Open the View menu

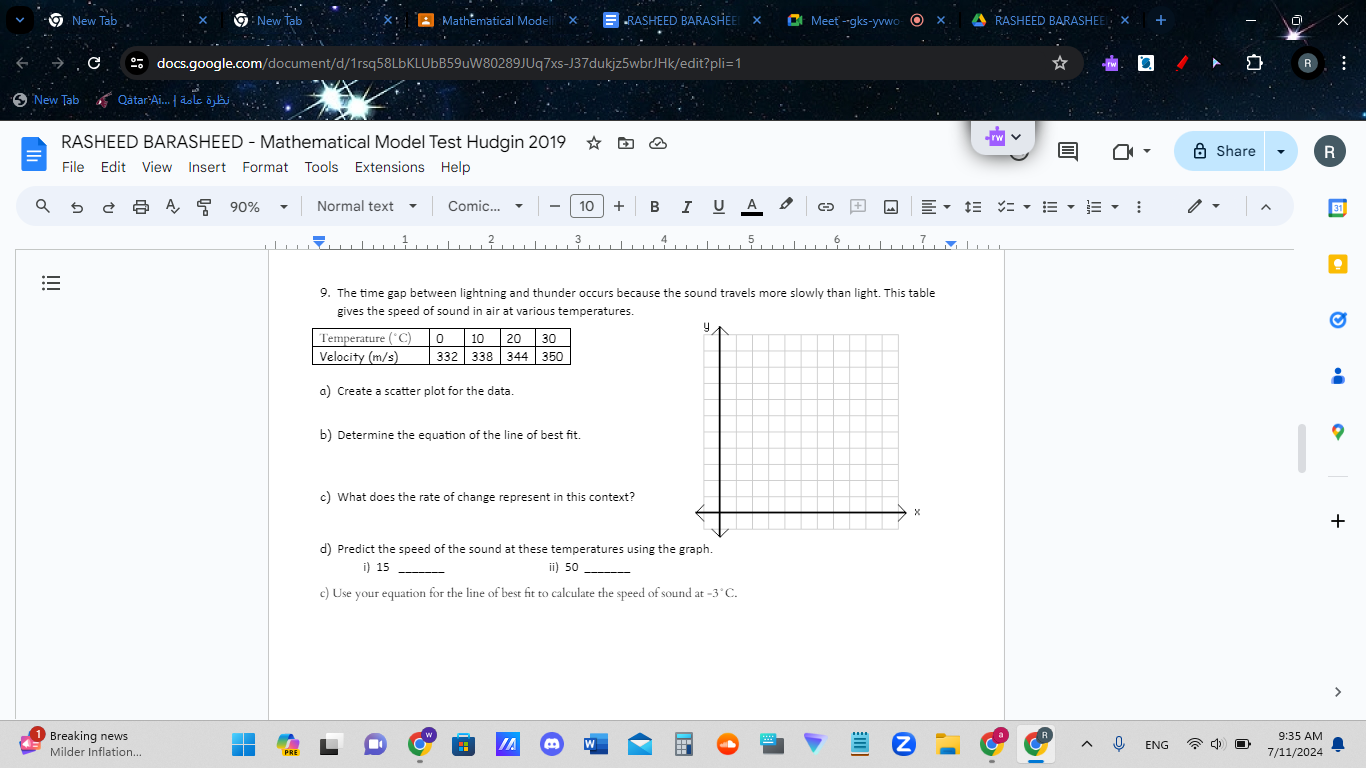pyautogui.click(x=157, y=167)
